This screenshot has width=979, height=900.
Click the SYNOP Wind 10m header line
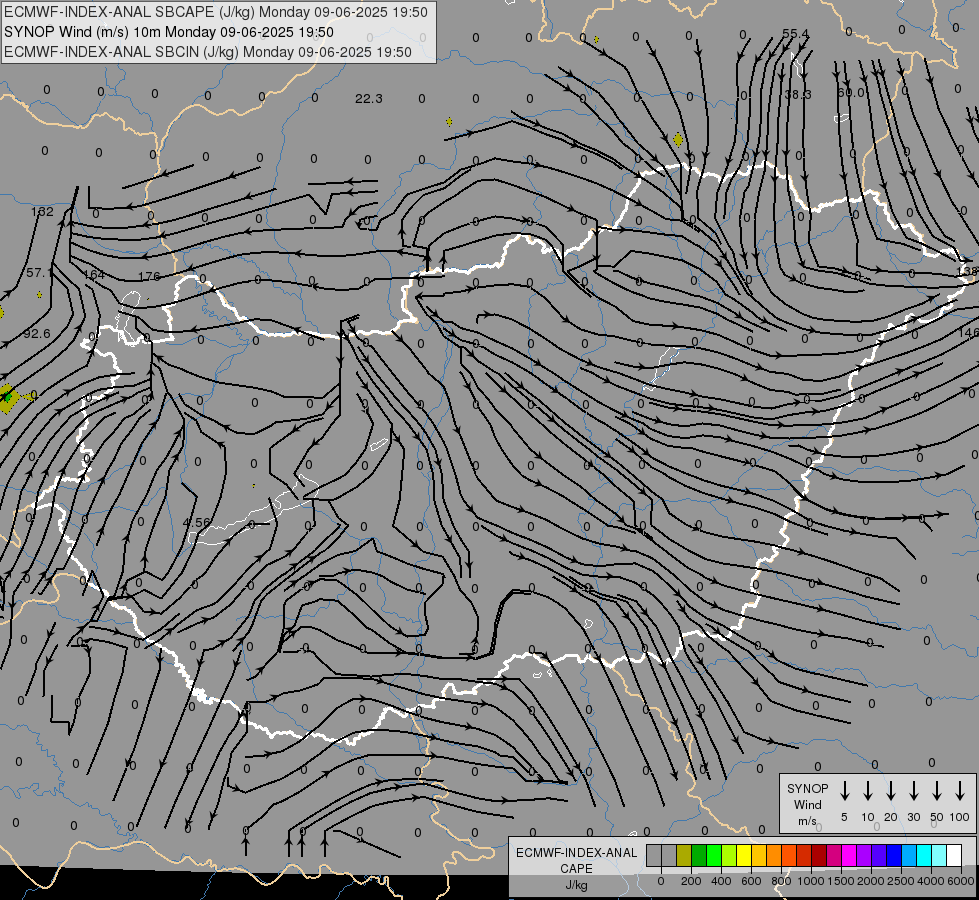click(169, 32)
